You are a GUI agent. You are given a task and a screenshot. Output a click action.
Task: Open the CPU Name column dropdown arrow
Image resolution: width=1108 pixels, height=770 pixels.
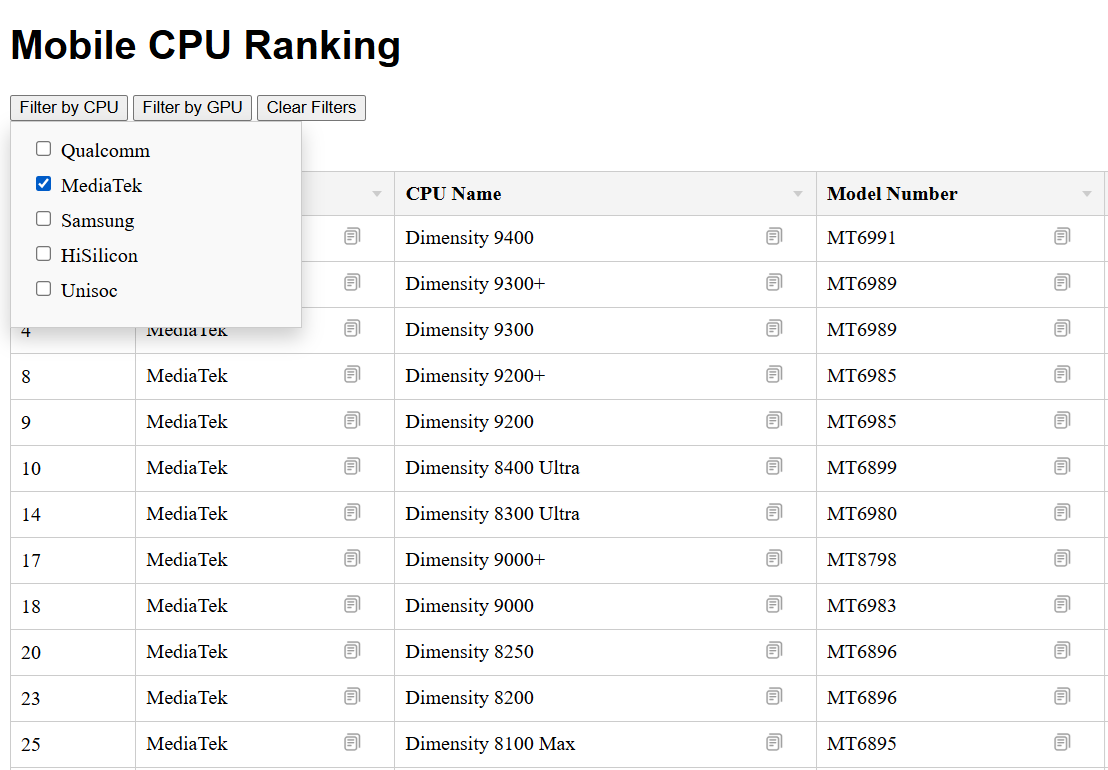[798, 194]
